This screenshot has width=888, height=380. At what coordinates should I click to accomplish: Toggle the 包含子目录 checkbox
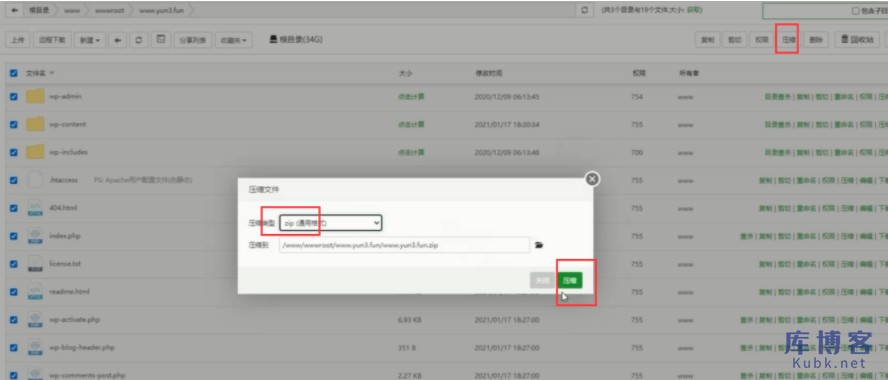pyautogui.click(x=856, y=10)
